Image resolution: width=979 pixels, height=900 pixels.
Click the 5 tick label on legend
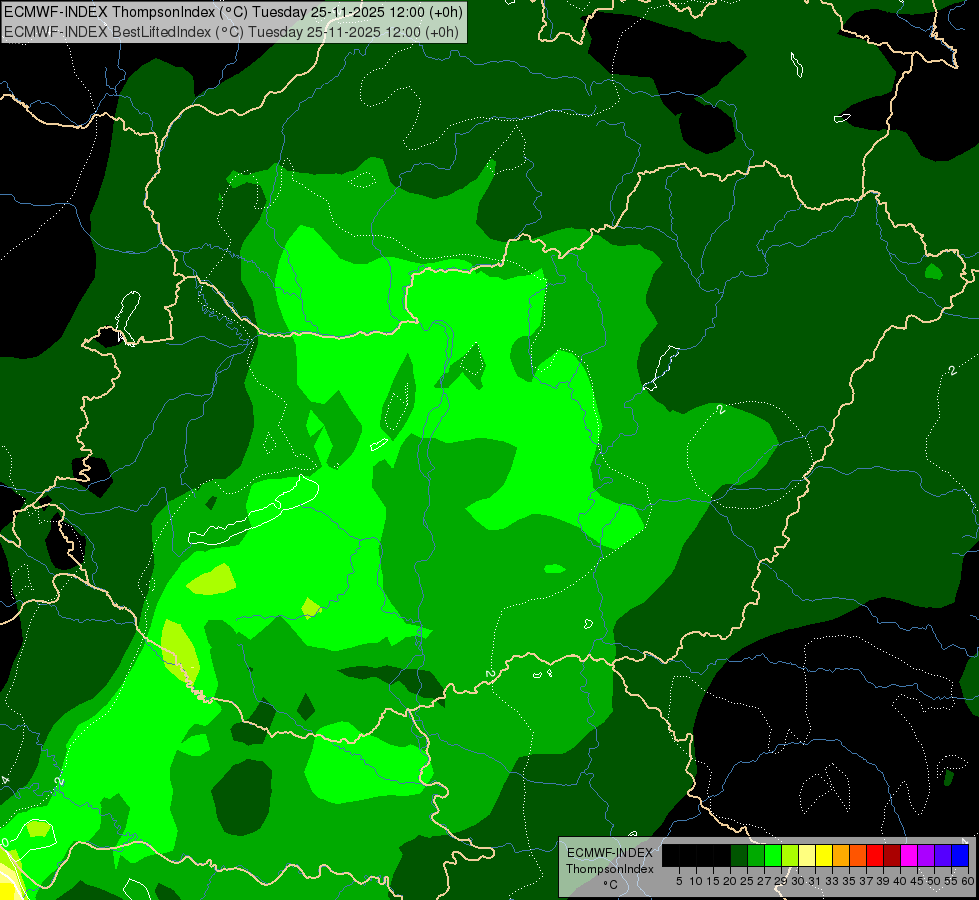[x=679, y=881]
